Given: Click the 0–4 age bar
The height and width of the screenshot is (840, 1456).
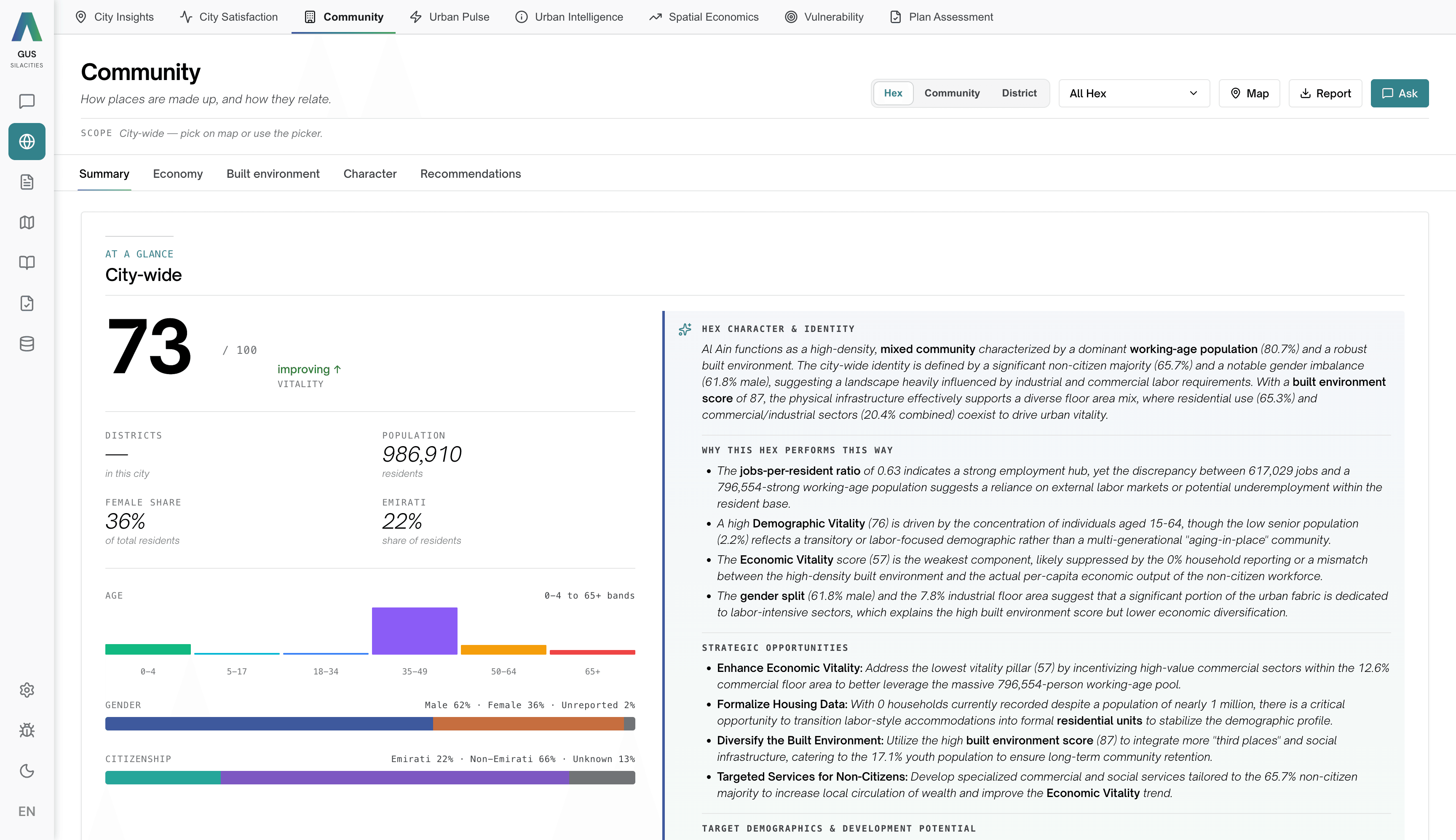Looking at the screenshot, I should click(148, 649).
